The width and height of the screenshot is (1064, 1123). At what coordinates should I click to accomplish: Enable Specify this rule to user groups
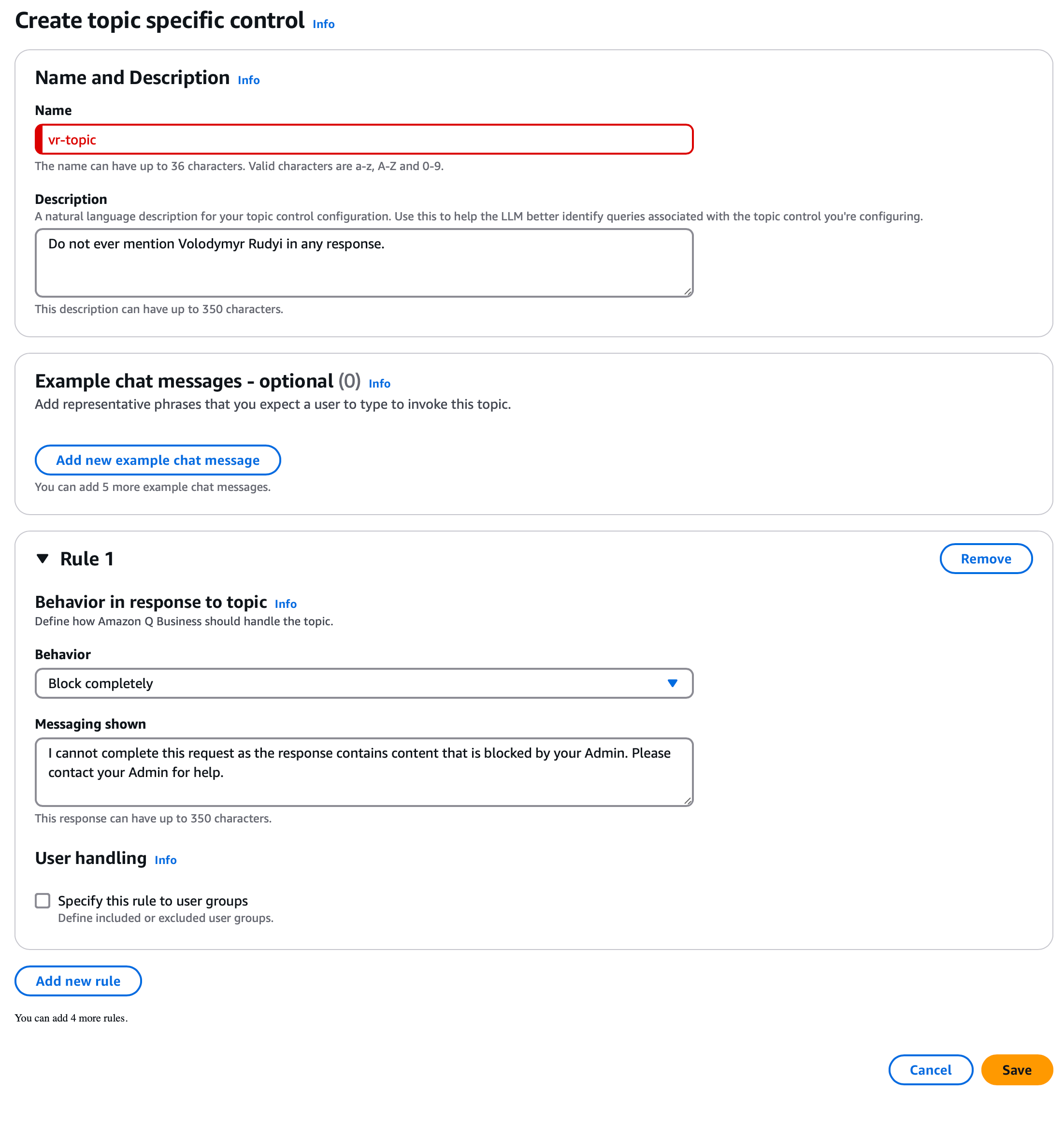[x=43, y=901]
